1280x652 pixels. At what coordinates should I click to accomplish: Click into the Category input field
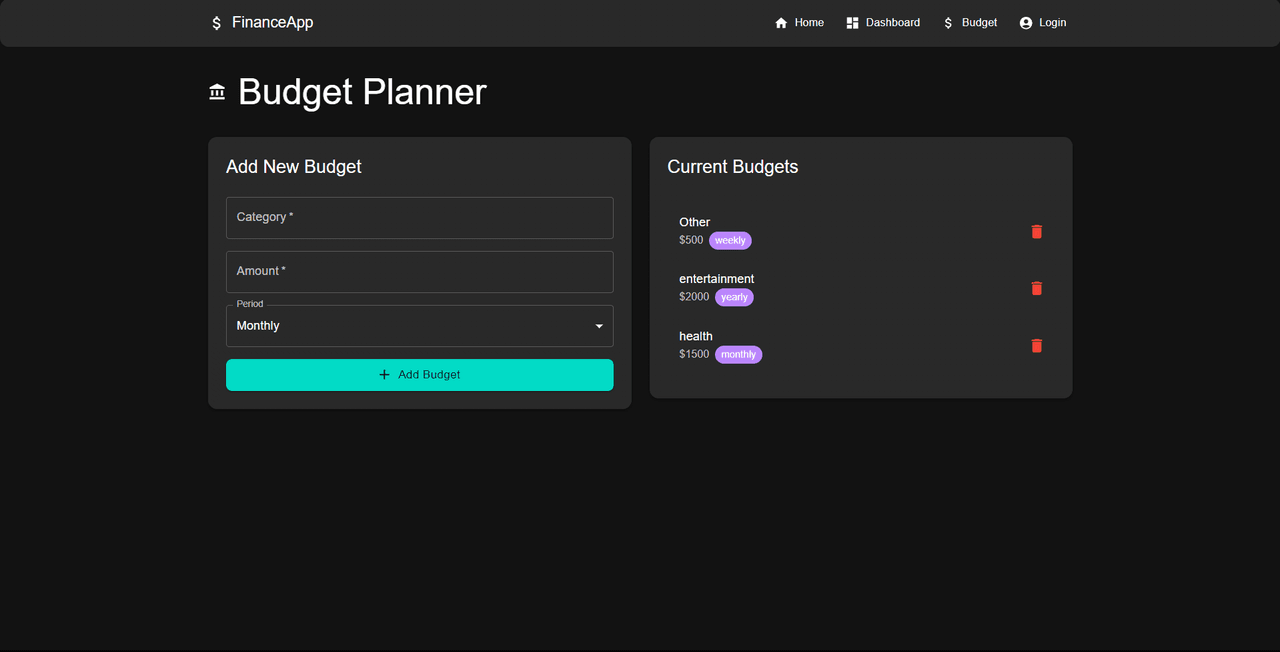pos(419,218)
